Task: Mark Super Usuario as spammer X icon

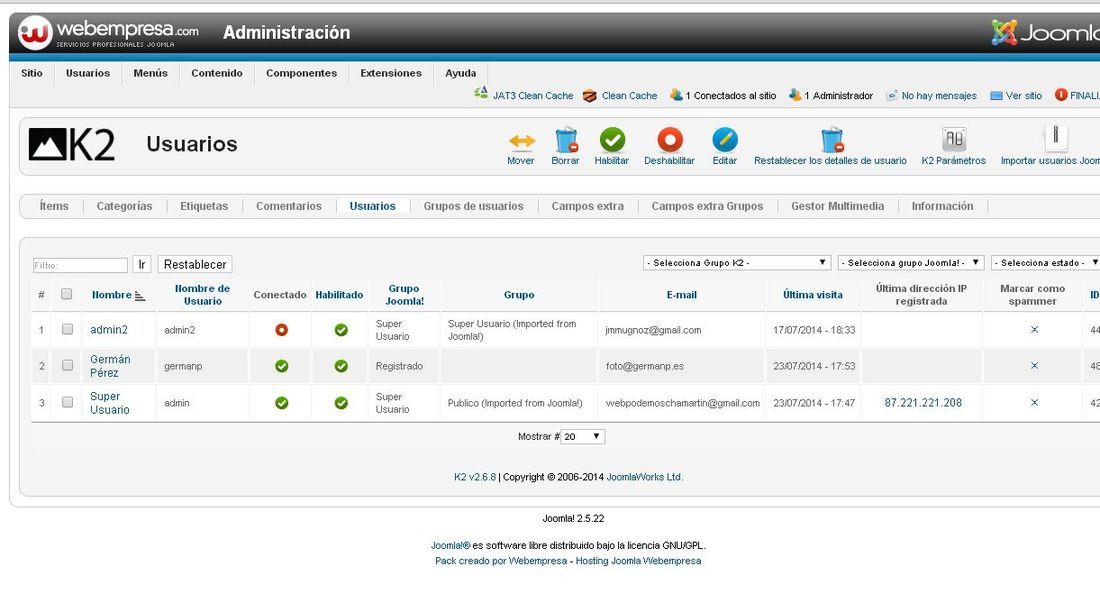Action: point(1034,403)
